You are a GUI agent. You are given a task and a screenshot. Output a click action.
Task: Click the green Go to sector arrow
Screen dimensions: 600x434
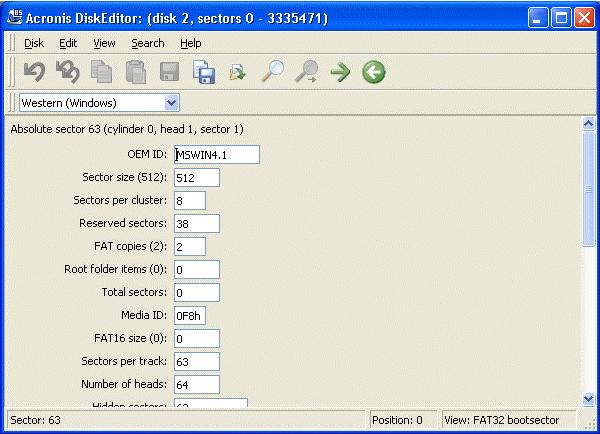click(340, 72)
